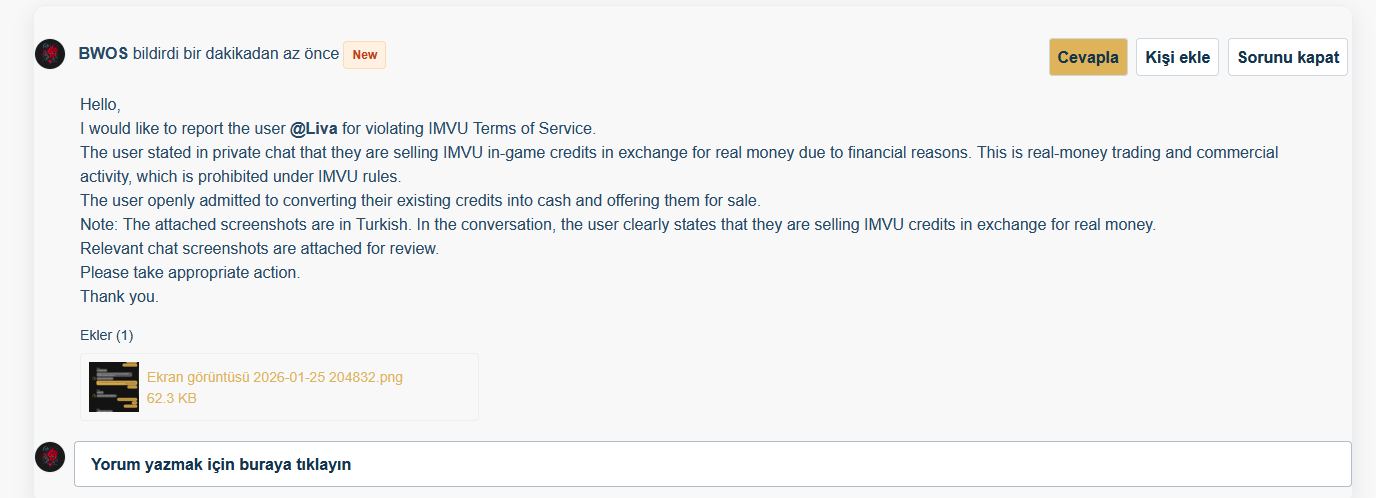Click the Ekler (1) attachments label
This screenshot has height=498, width=1376.
(107, 335)
